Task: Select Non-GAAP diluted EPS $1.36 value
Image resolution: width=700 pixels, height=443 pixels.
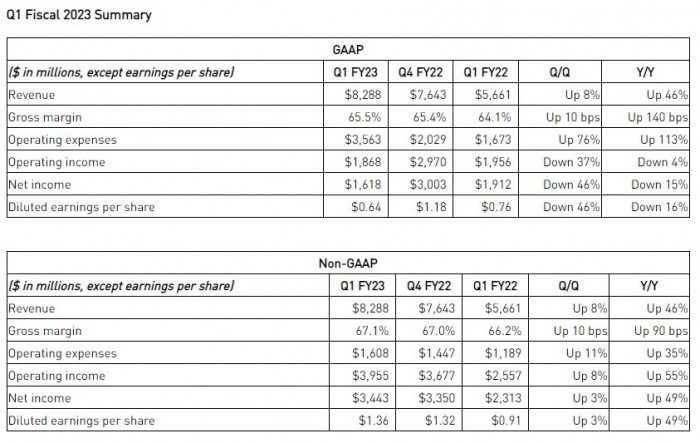Action: [x=364, y=421]
